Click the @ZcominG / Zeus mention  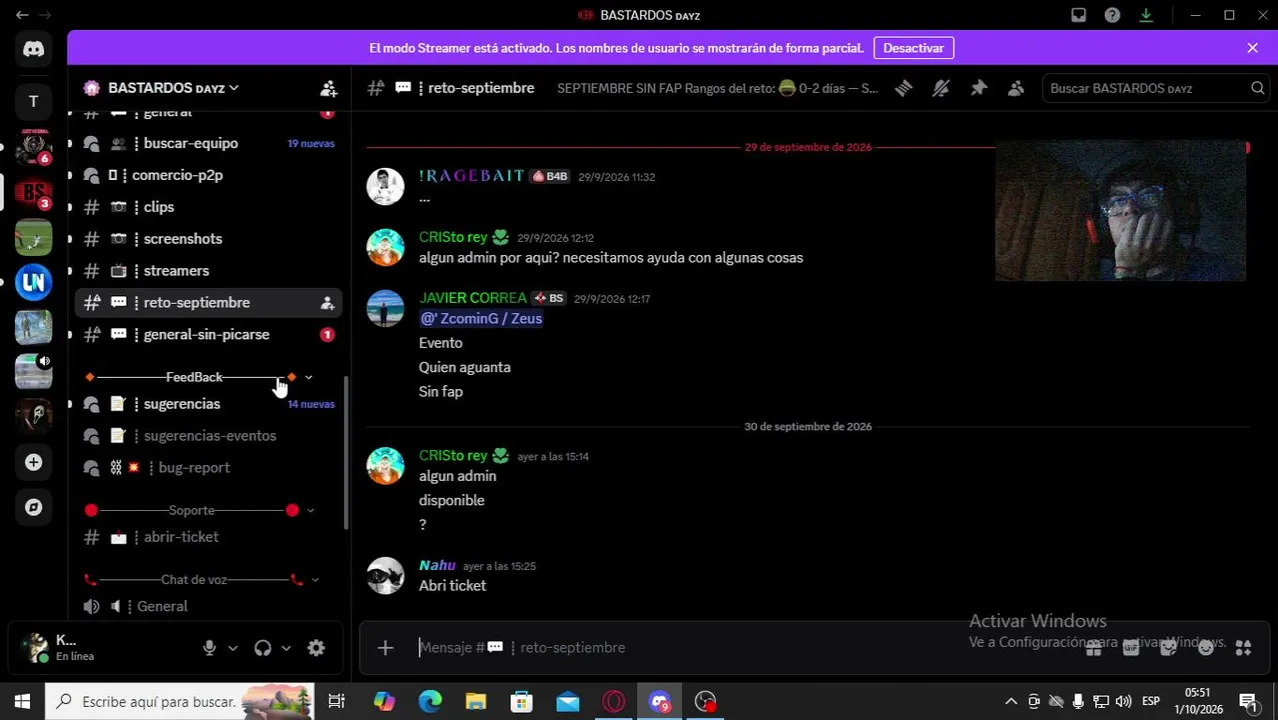(x=481, y=318)
